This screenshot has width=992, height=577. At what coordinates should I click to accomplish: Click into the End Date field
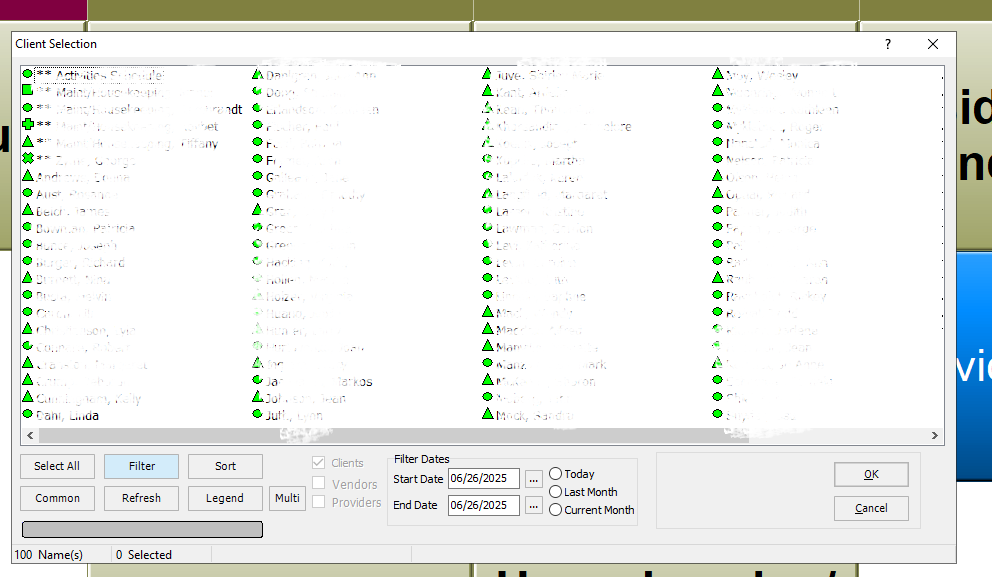click(484, 506)
